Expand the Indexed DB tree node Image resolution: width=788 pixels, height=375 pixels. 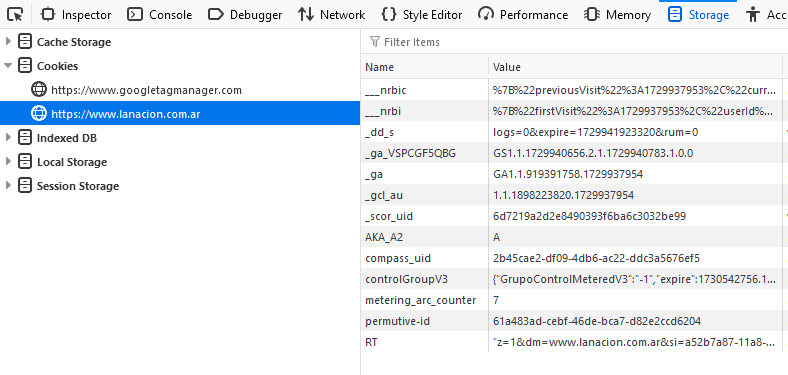click(8, 138)
